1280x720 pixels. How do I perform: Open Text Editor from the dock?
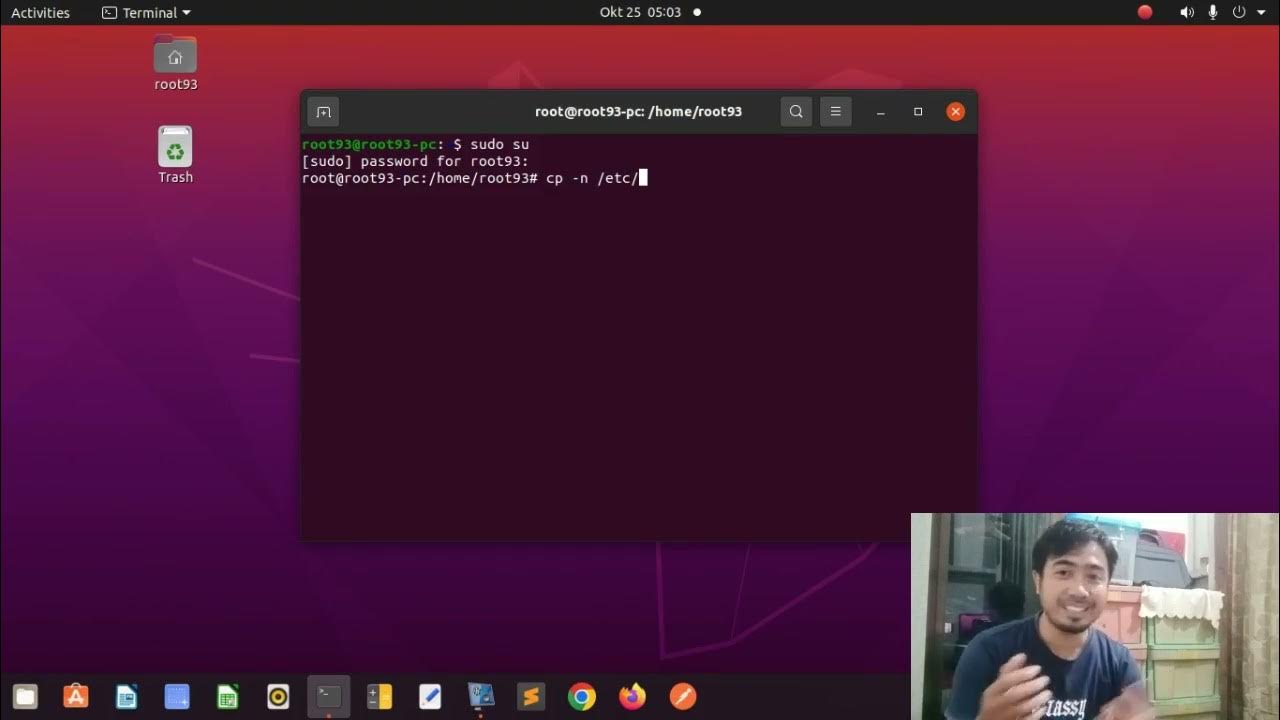tap(430, 696)
